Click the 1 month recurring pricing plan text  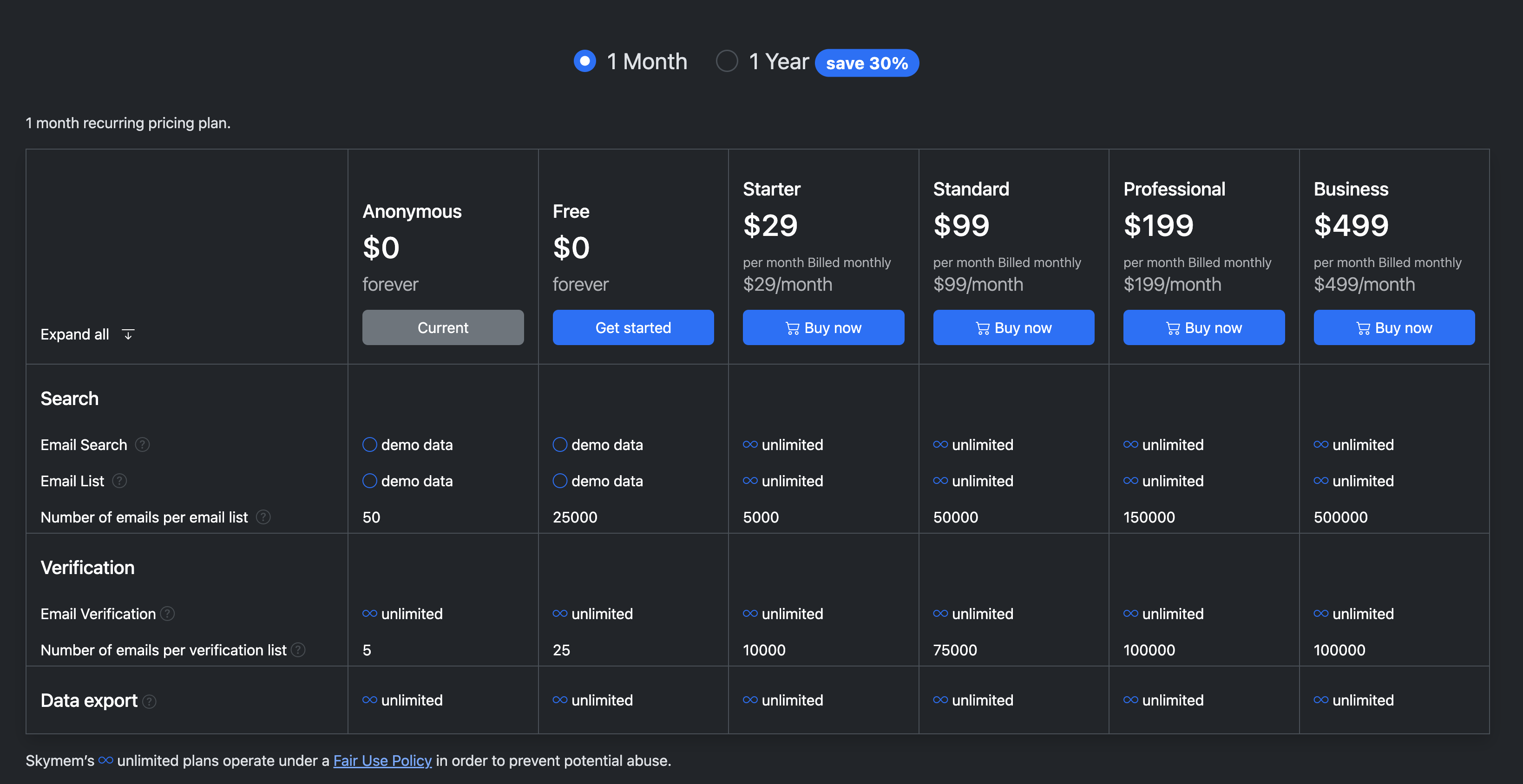(x=128, y=123)
